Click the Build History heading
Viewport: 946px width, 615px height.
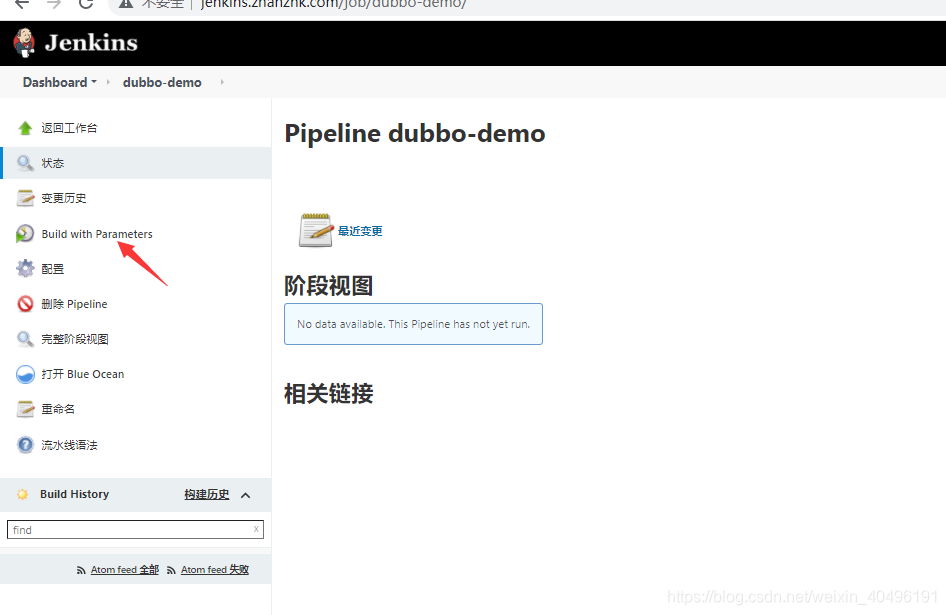pos(75,494)
